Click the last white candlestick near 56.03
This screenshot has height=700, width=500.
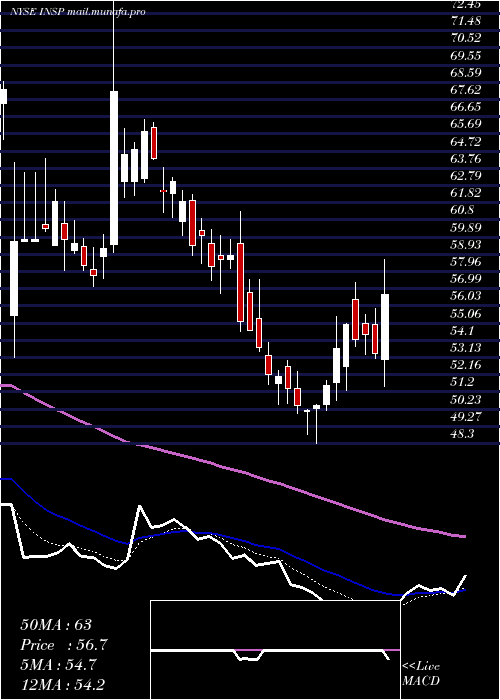[385, 327]
